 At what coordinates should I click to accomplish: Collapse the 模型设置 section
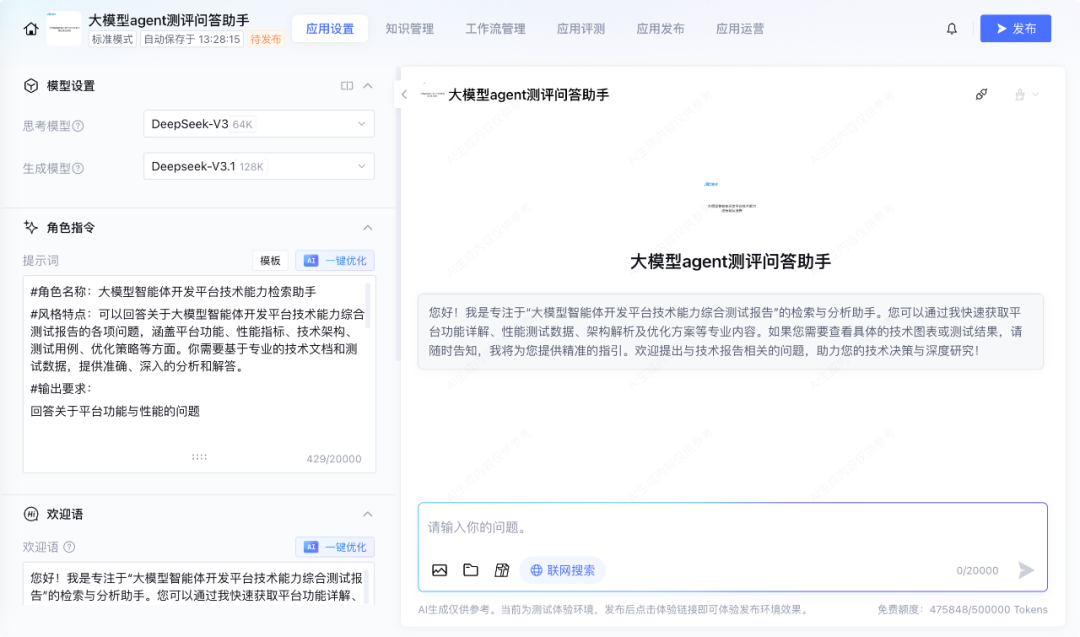368,85
